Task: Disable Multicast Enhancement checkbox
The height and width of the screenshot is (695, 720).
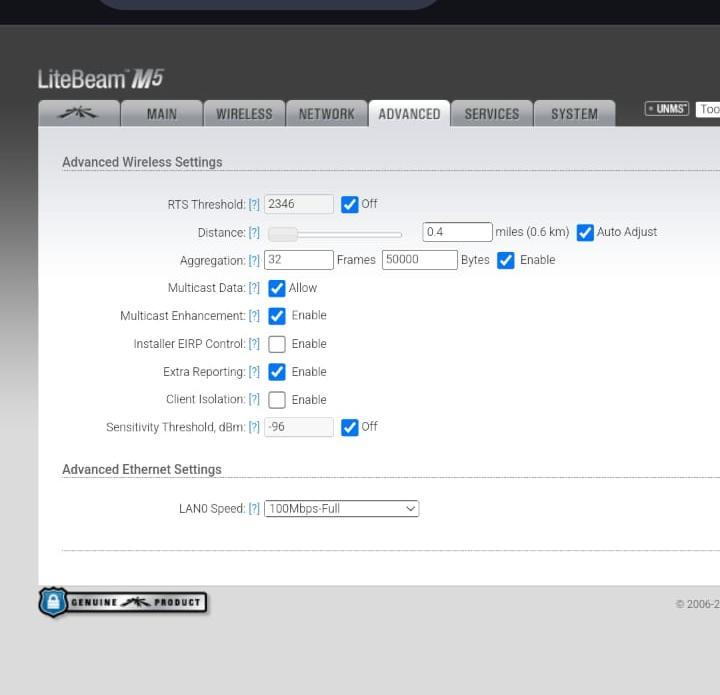Action: [277, 316]
